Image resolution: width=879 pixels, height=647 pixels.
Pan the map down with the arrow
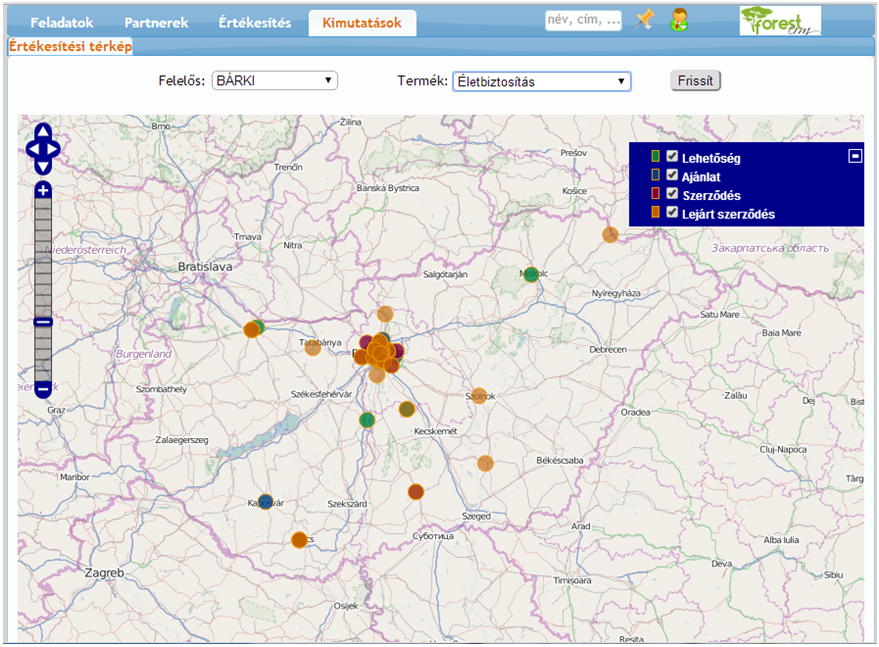[43, 166]
